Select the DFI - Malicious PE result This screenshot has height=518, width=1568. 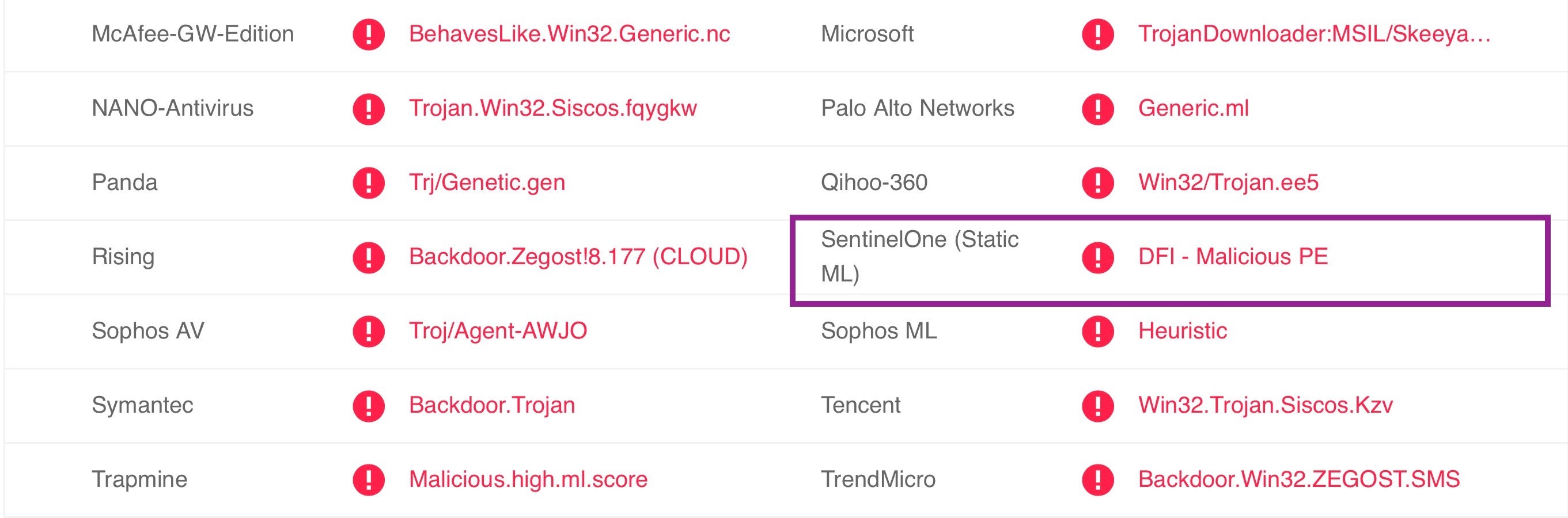tap(1233, 257)
